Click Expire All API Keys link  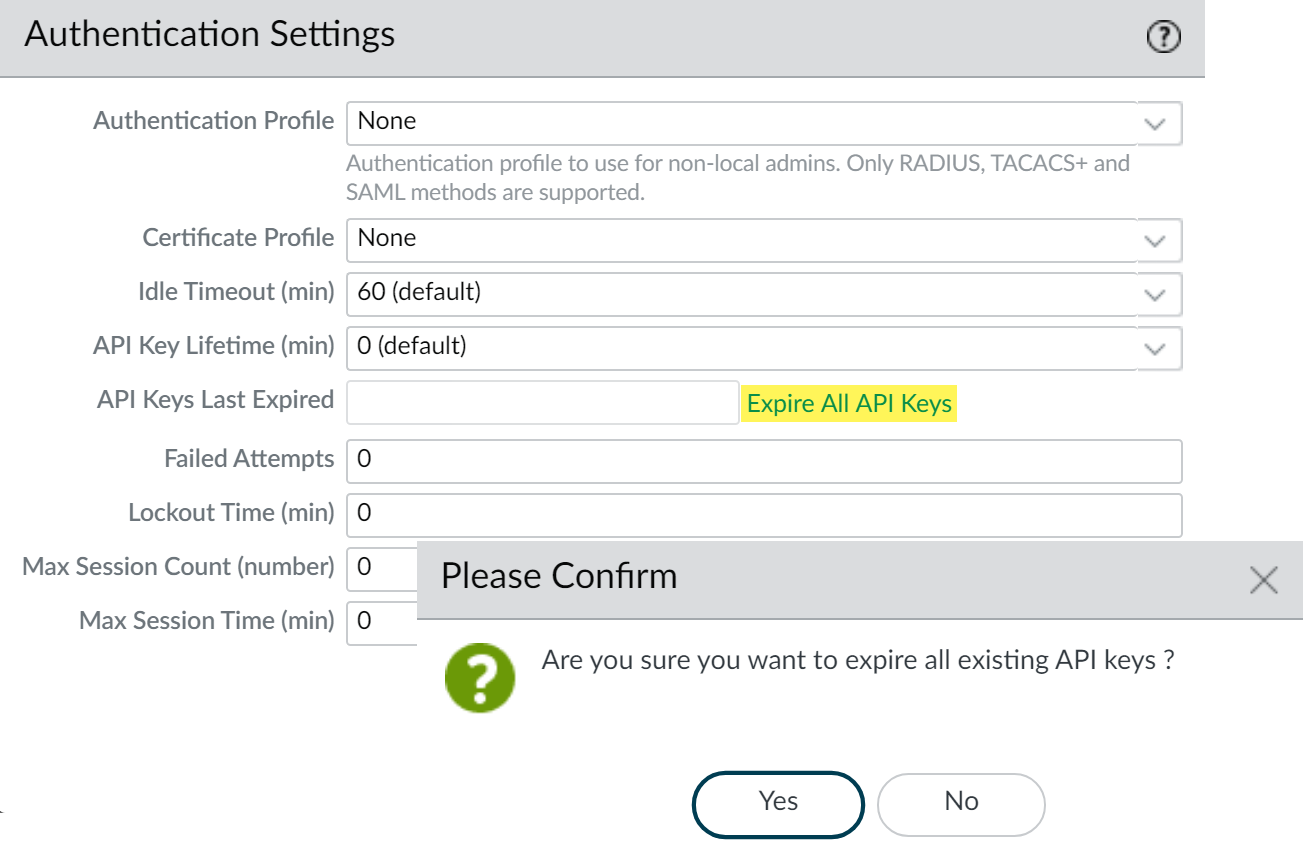point(849,404)
